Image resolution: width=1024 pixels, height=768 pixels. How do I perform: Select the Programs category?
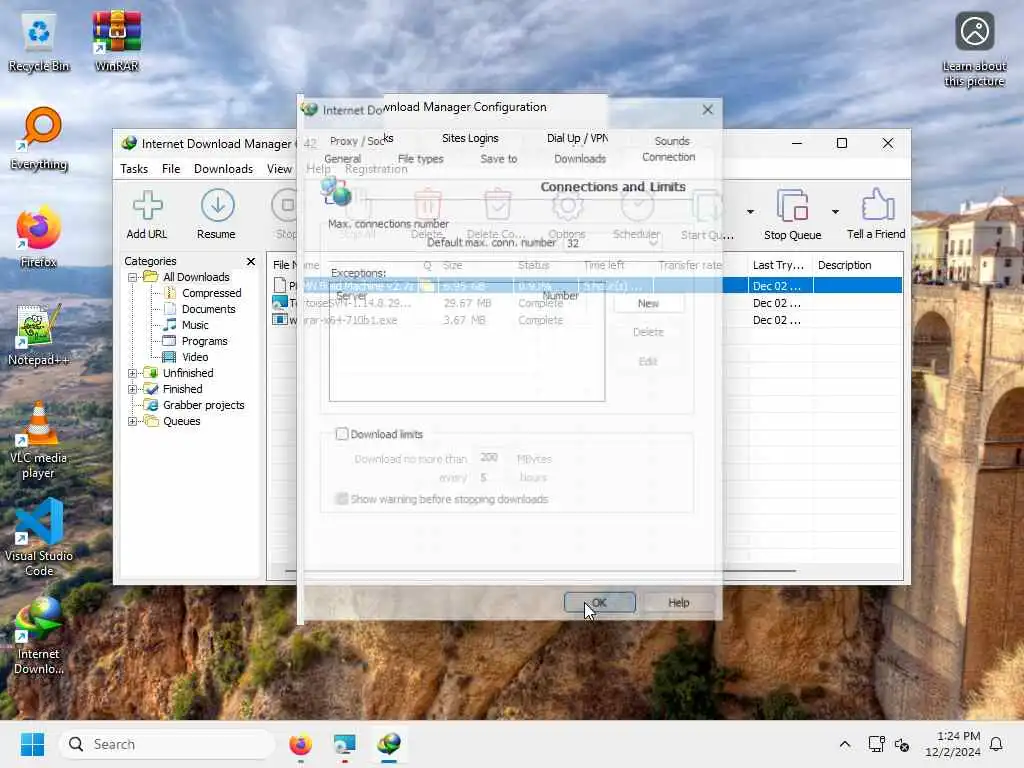tap(204, 341)
